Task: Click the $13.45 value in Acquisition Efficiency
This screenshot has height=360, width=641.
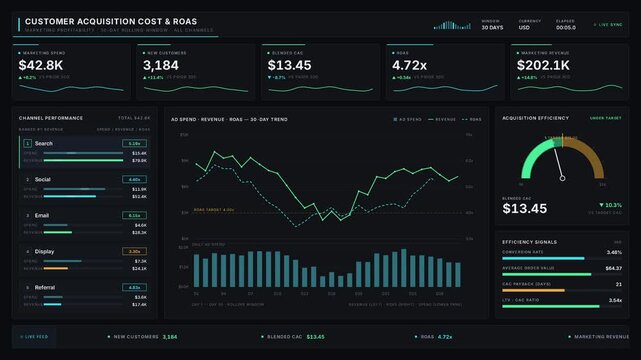Action: pyautogui.click(x=524, y=208)
